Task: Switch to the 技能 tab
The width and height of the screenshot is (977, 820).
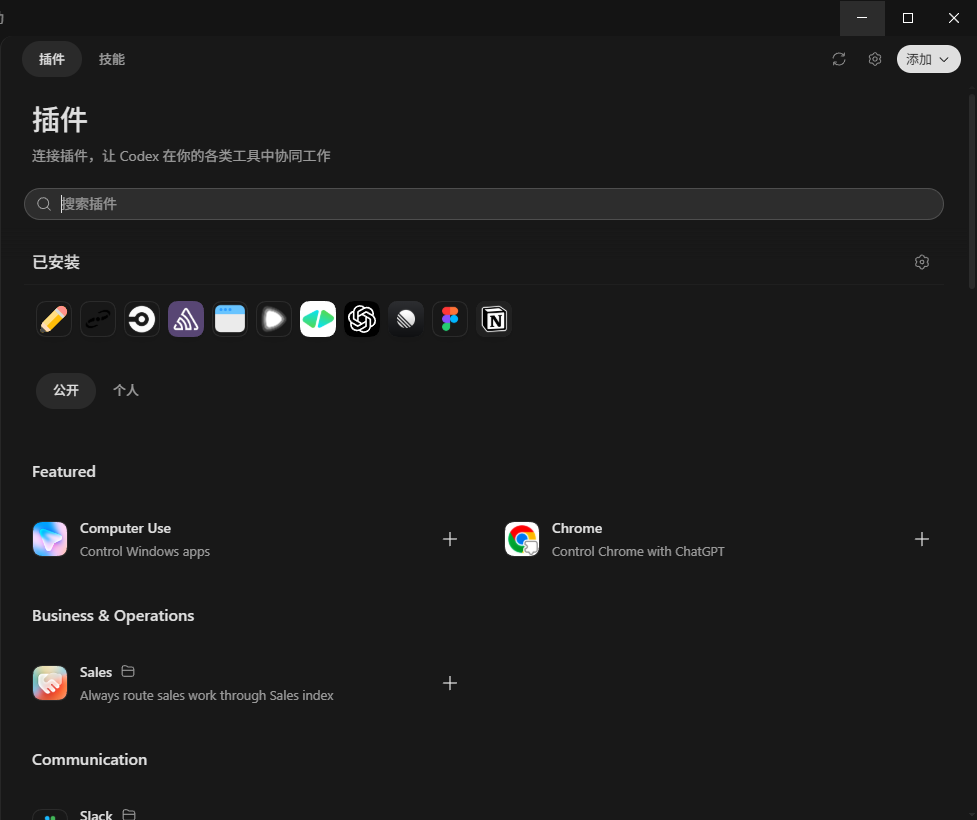Action: click(112, 59)
